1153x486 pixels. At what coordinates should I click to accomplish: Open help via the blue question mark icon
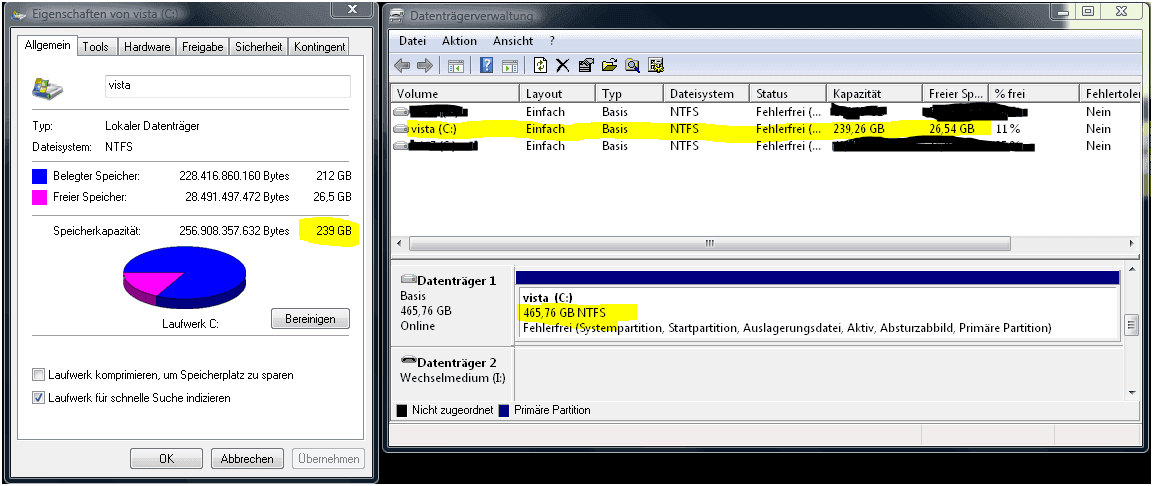tap(486, 65)
